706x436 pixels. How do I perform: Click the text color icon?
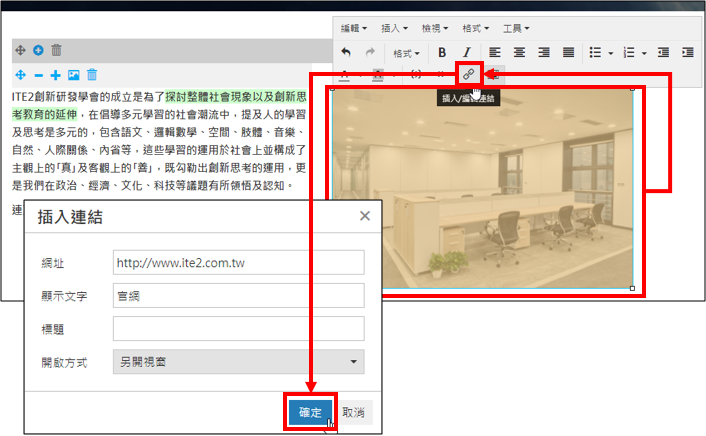pos(344,75)
